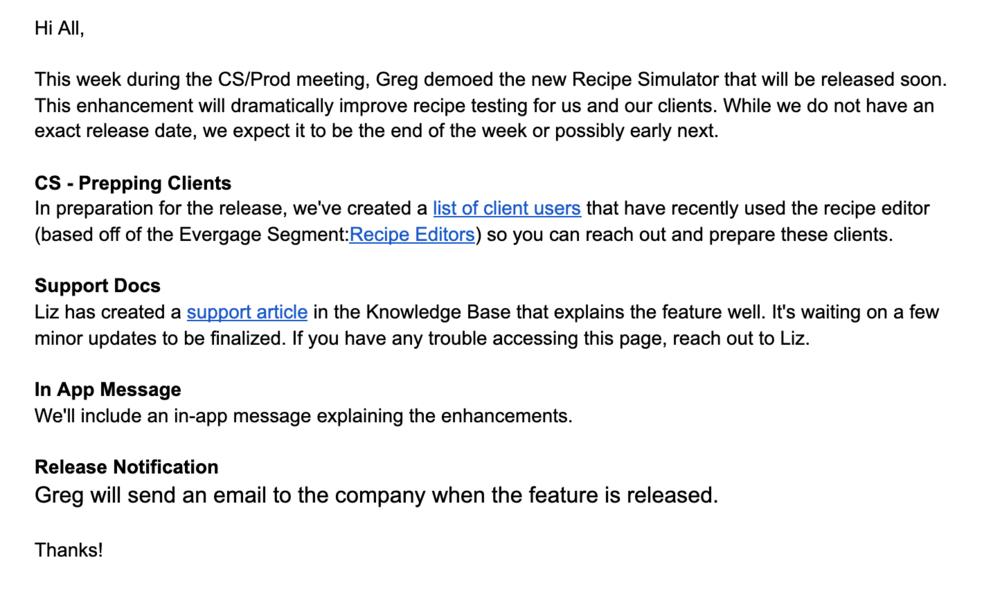Viewport: 1000px width, 594px height.
Task: Click the "minor updates to be finalized" text
Action: [159, 338]
